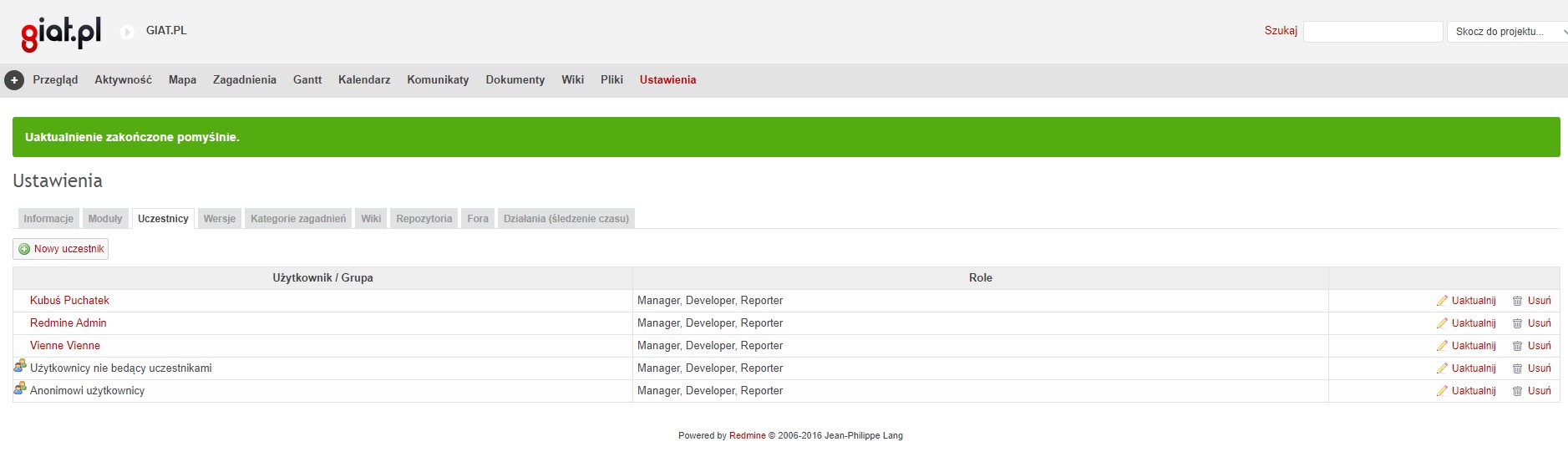
Task: Click the Użytkownik / Grupa column header
Action: (x=322, y=278)
